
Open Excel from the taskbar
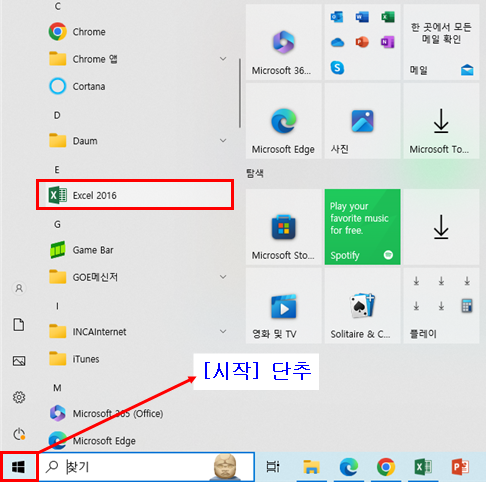[x=423, y=467]
